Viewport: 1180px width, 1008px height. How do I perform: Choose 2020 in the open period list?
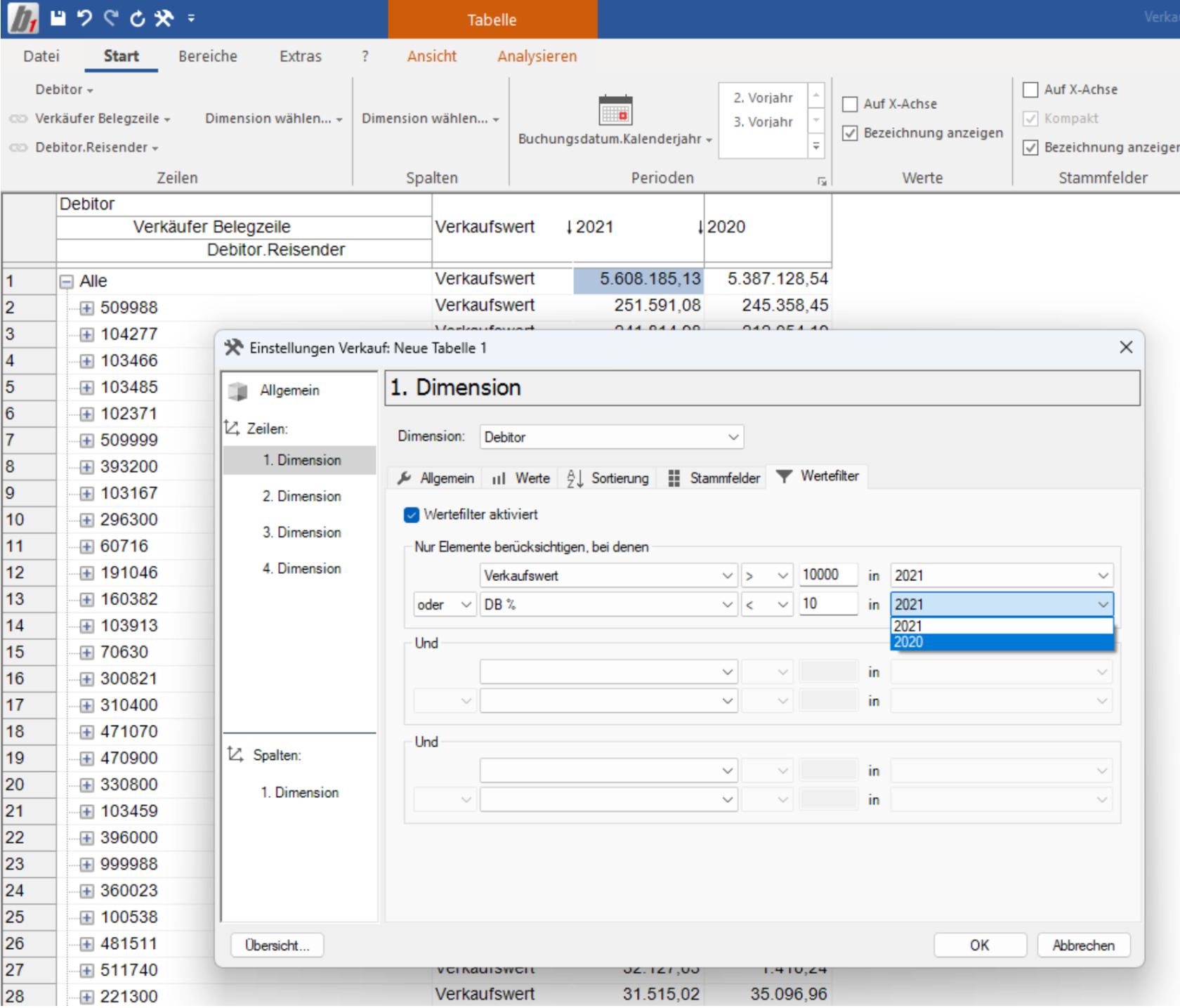point(1002,642)
